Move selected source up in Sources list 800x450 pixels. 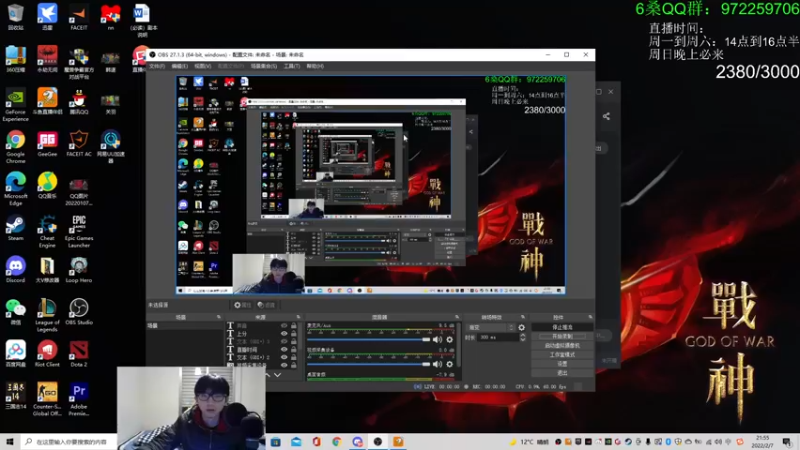pyautogui.click(x=267, y=375)
